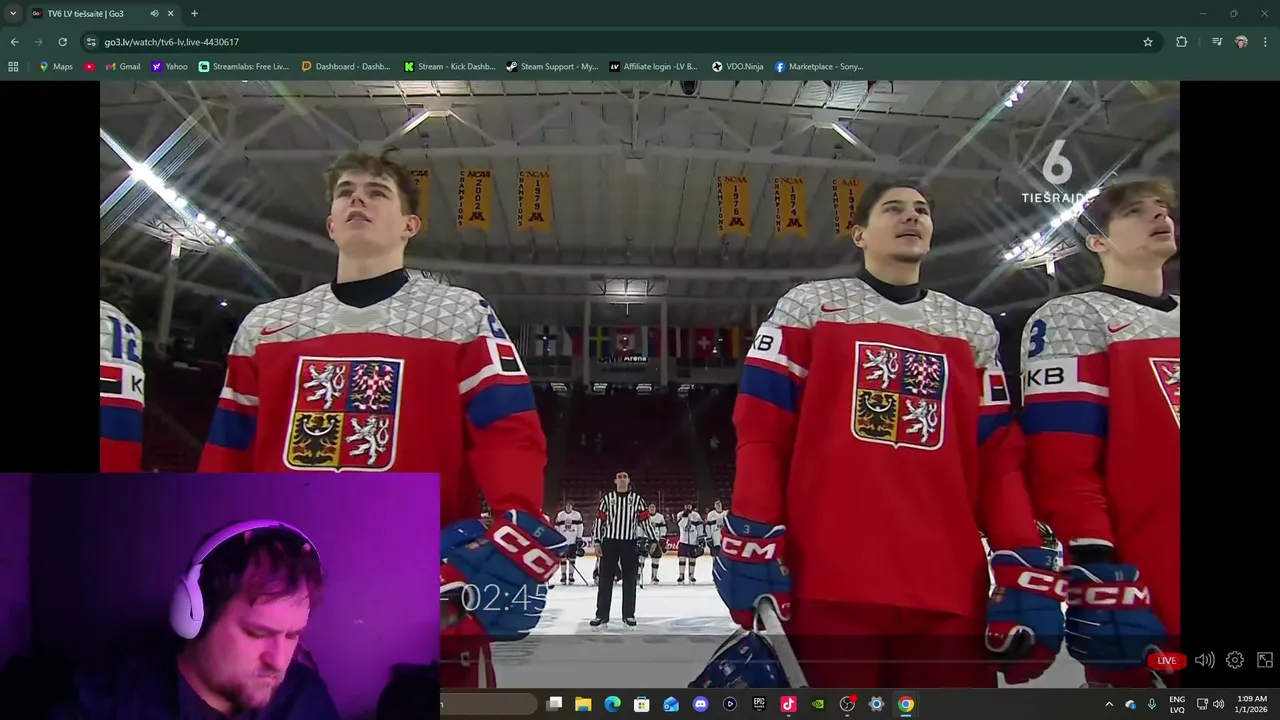1280x720 pixels.
Task: Close the TV6 LV tiešsaitē tab
Action: click(170, 14)
